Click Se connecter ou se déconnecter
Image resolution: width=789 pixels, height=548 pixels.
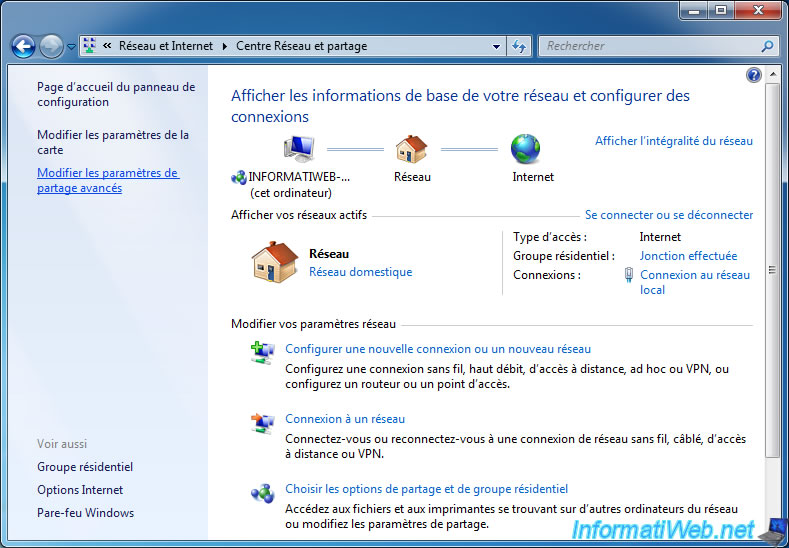point(669,215)
